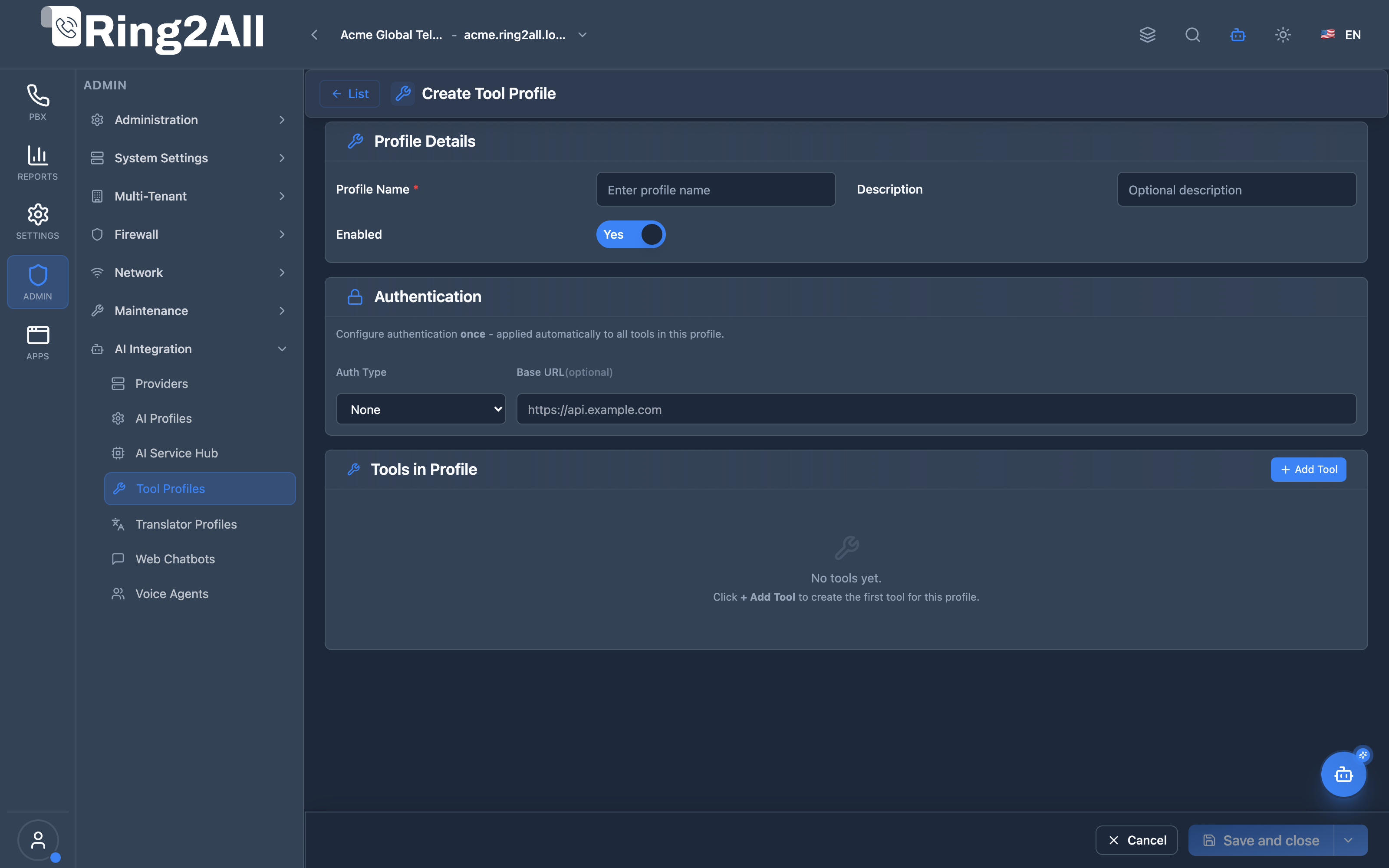Expand the Network menu
Screen dimensions: 1389x868
[189, 273]
